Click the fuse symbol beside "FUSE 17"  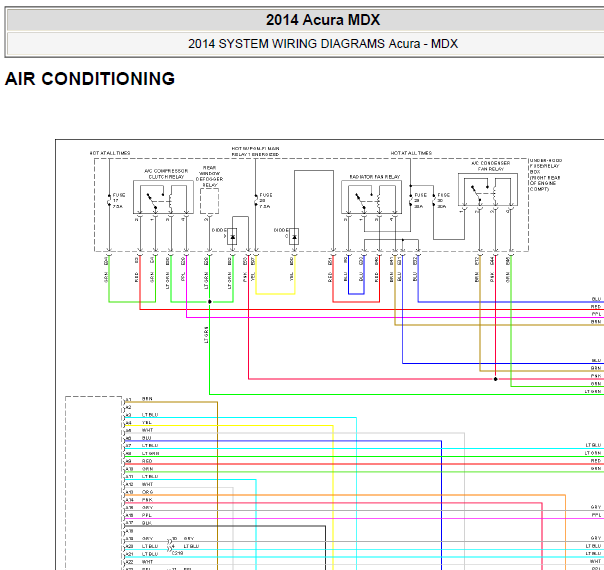point(109,200)
